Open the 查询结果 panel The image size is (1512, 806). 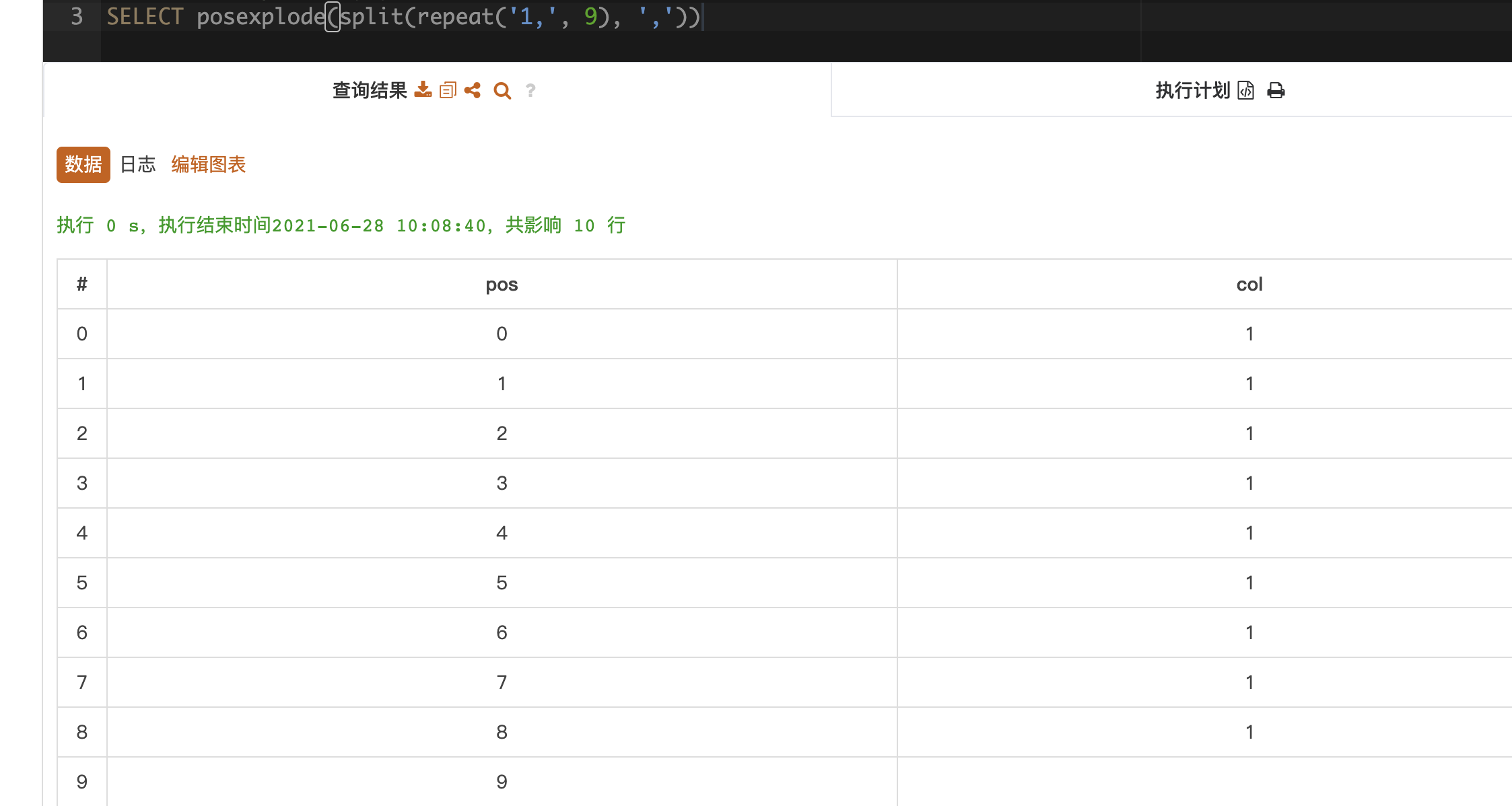(369, 90)
